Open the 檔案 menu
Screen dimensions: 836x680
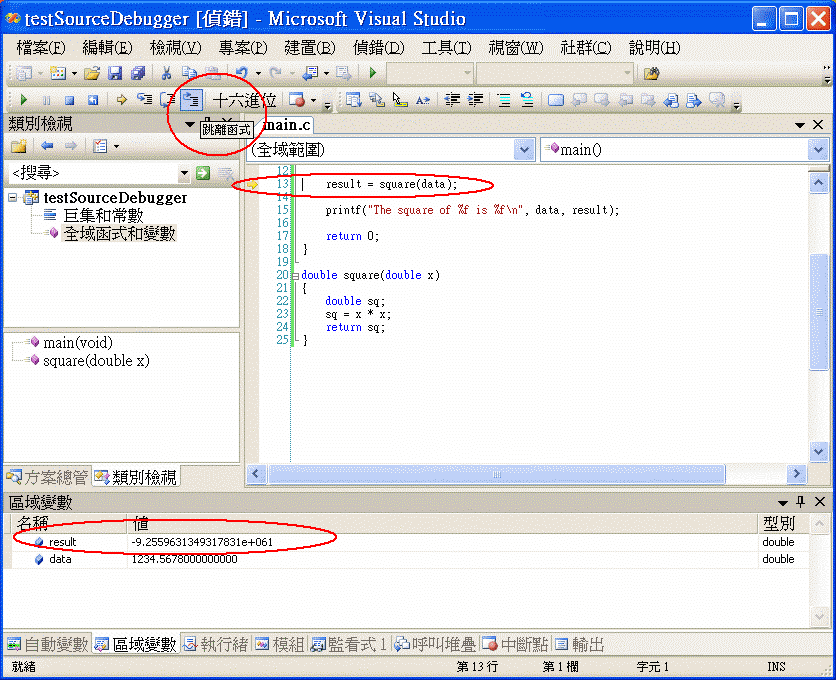coord(41,48)
